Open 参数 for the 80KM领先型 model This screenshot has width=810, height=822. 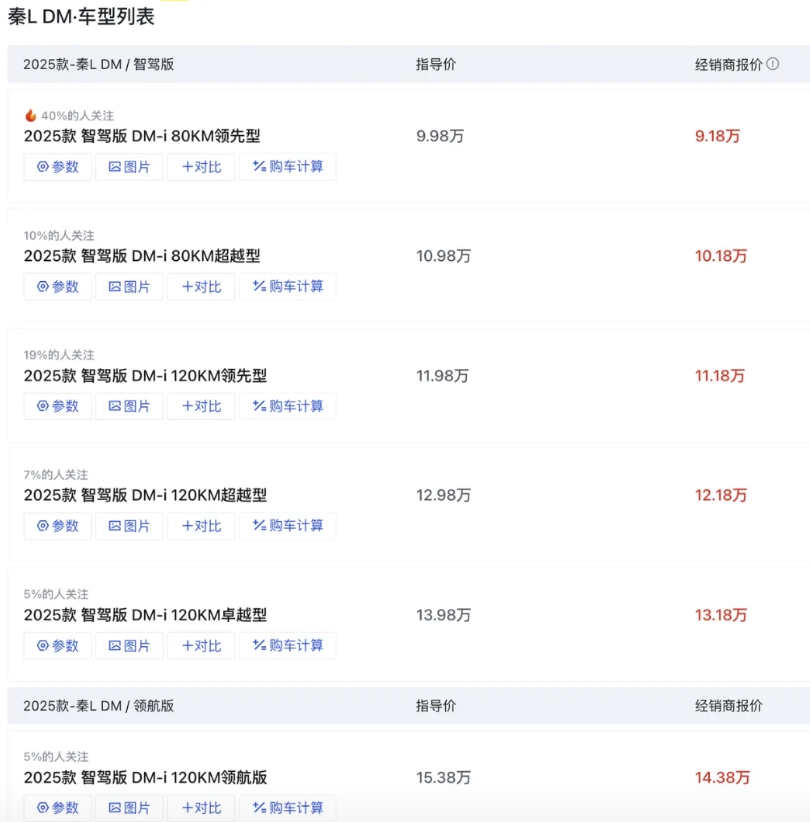pos(58,167)
